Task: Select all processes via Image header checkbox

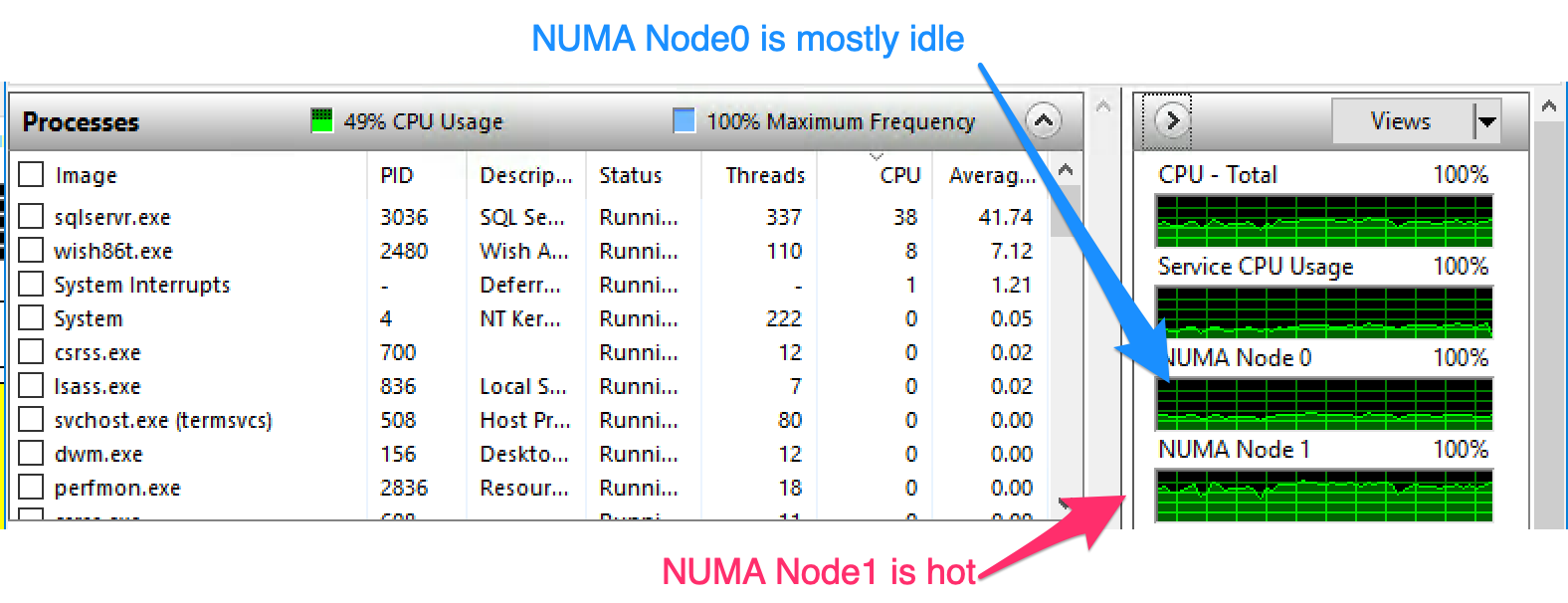Action: pyautogui.click(x=32, y=175)
